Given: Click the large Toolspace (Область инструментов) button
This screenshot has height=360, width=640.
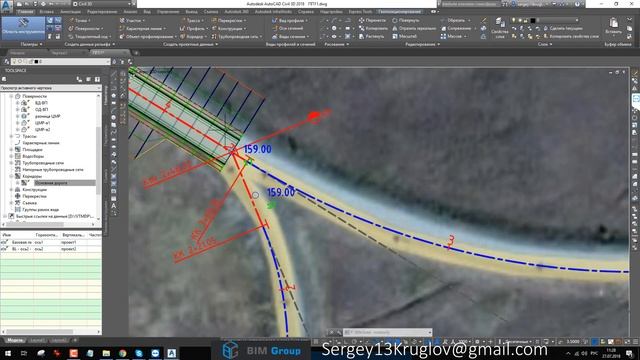Looking at the screenshot, I should point(23,28).
